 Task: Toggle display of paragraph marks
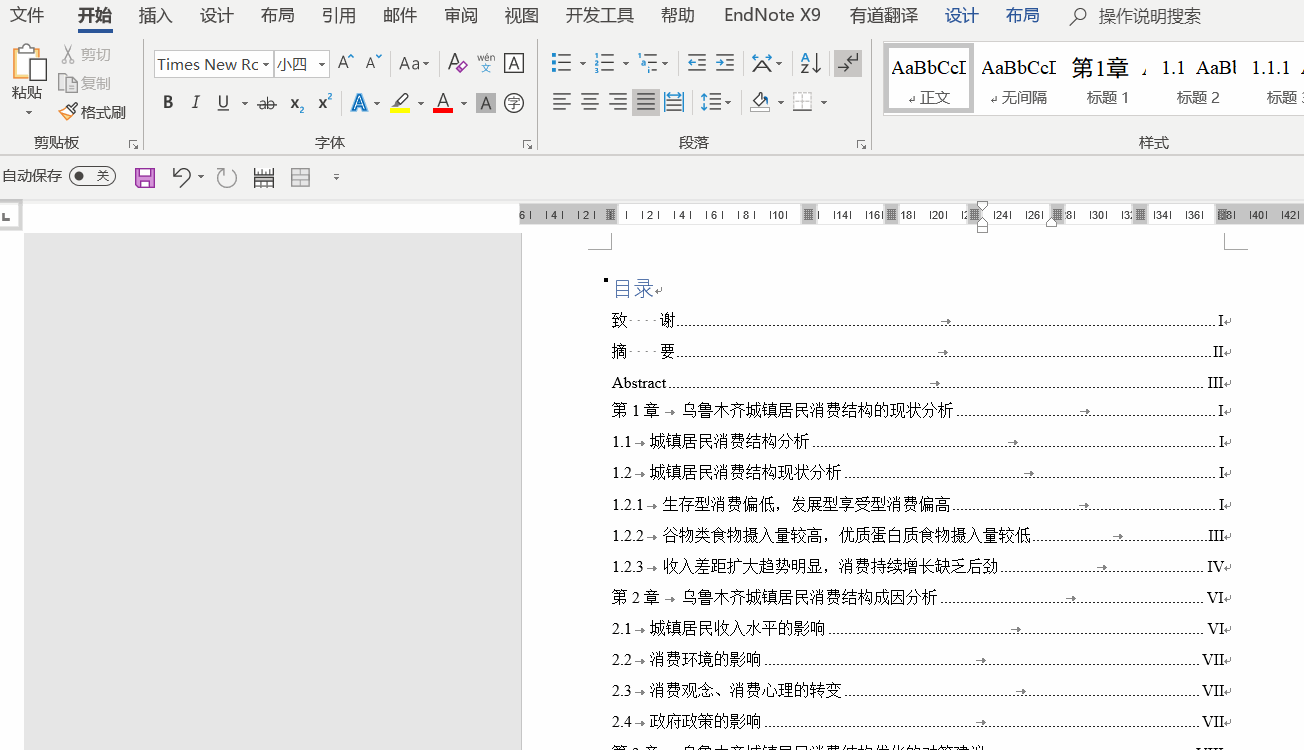click(848, 63)
